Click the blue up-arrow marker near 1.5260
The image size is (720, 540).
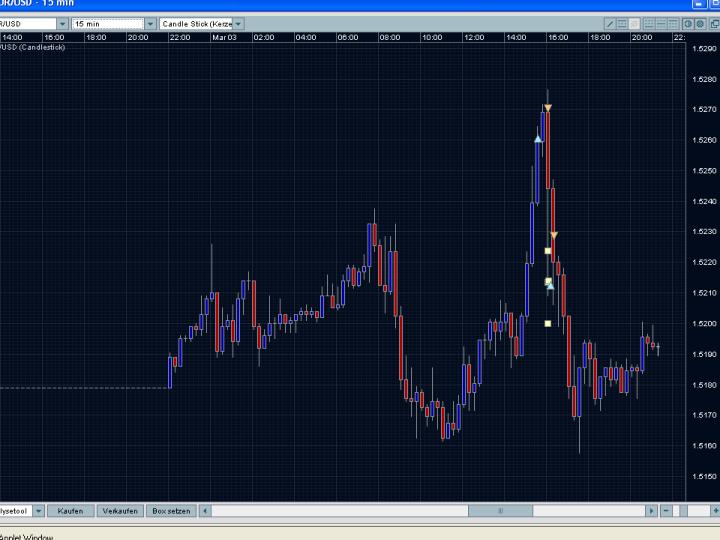538,139
